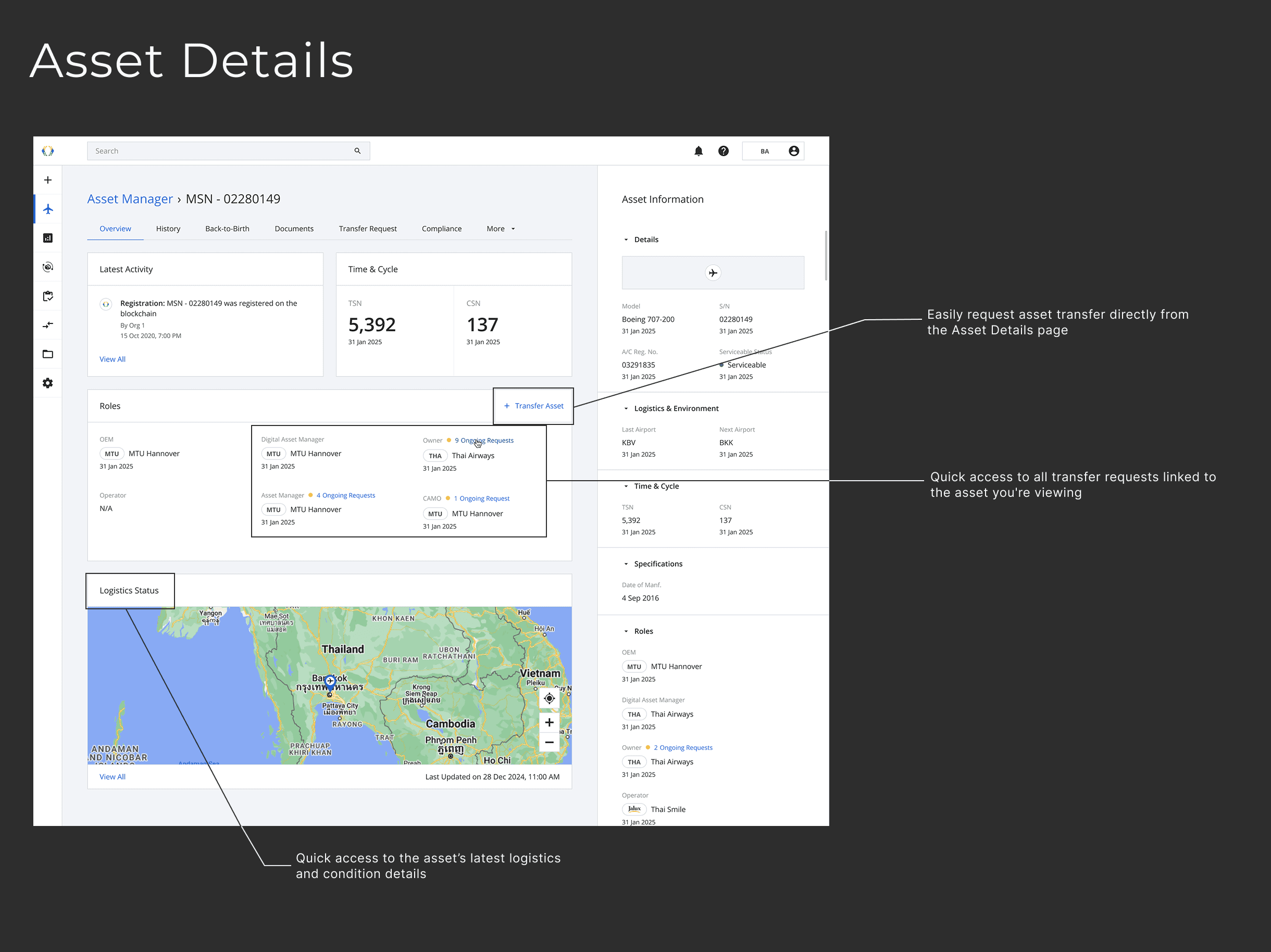Open the folder documents sidebar icon
Viewport: 1271px width, 952px height.
pyautogui.click(x=48, y=354)
